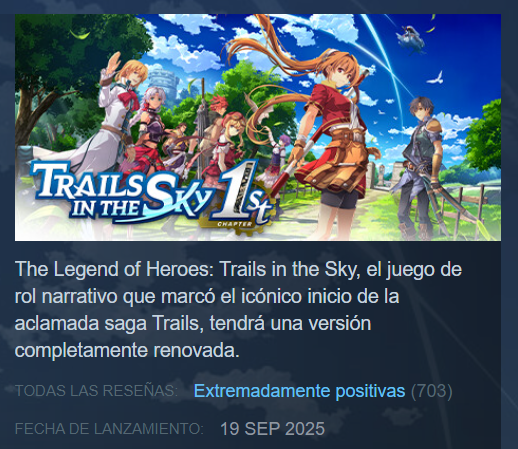Click the orange twin-tailed heroine in the artwork
The image size is (518, 449).
click(x=333, y=133)
